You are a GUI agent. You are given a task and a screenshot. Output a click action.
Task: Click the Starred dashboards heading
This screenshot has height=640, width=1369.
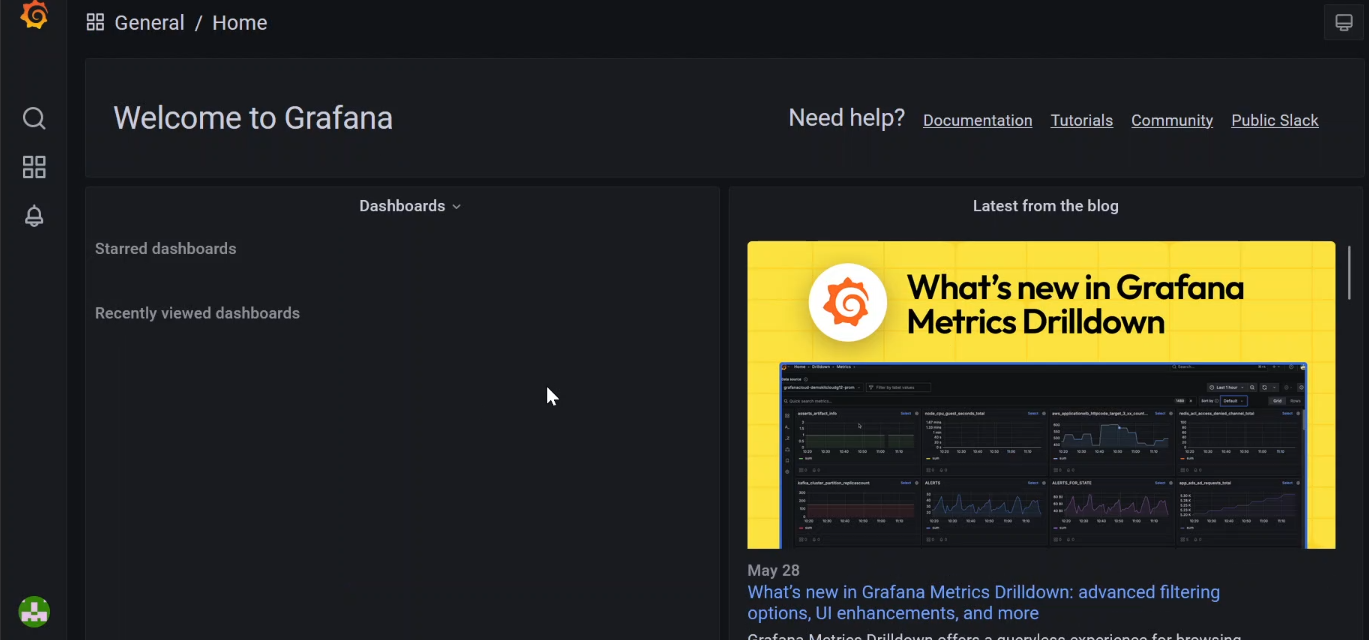click(x=165, y=249)
